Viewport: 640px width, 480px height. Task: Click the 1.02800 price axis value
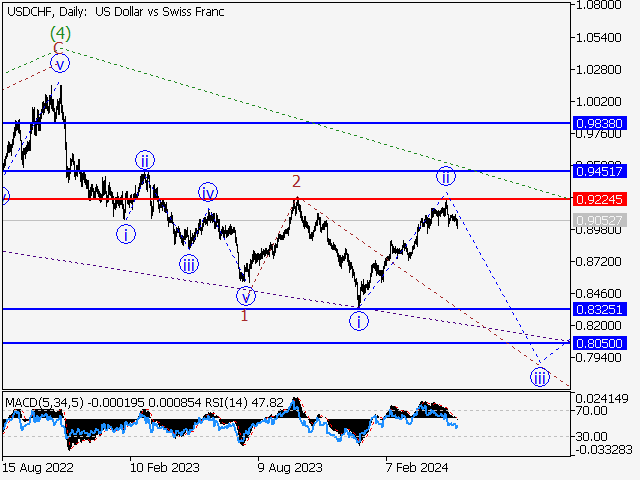pyautogui.click(x=598, y=69)
